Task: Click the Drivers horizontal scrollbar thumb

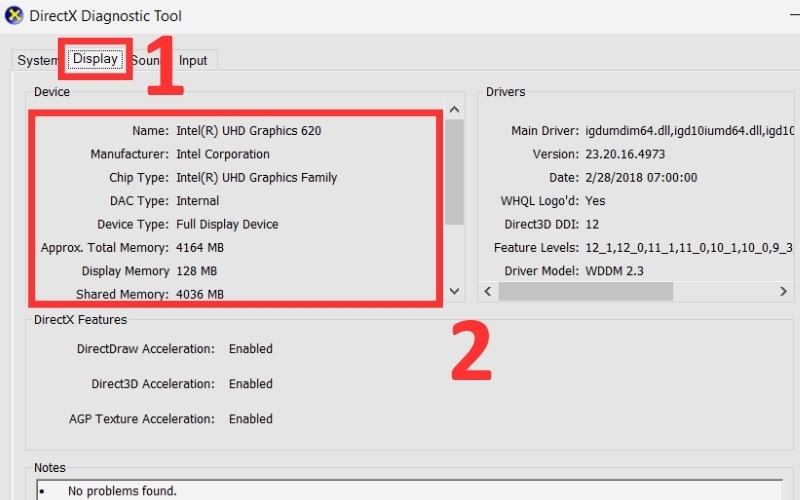Action: point(586,291)
